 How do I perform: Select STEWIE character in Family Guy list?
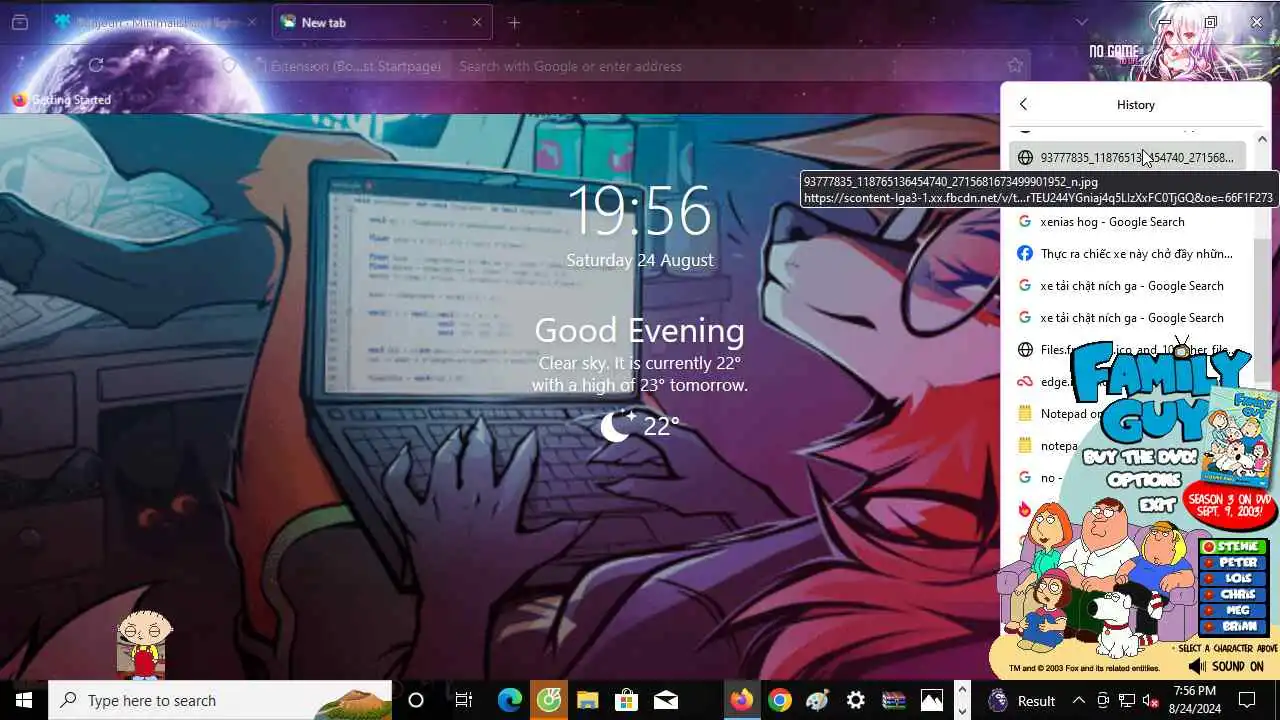point(1235,547)
